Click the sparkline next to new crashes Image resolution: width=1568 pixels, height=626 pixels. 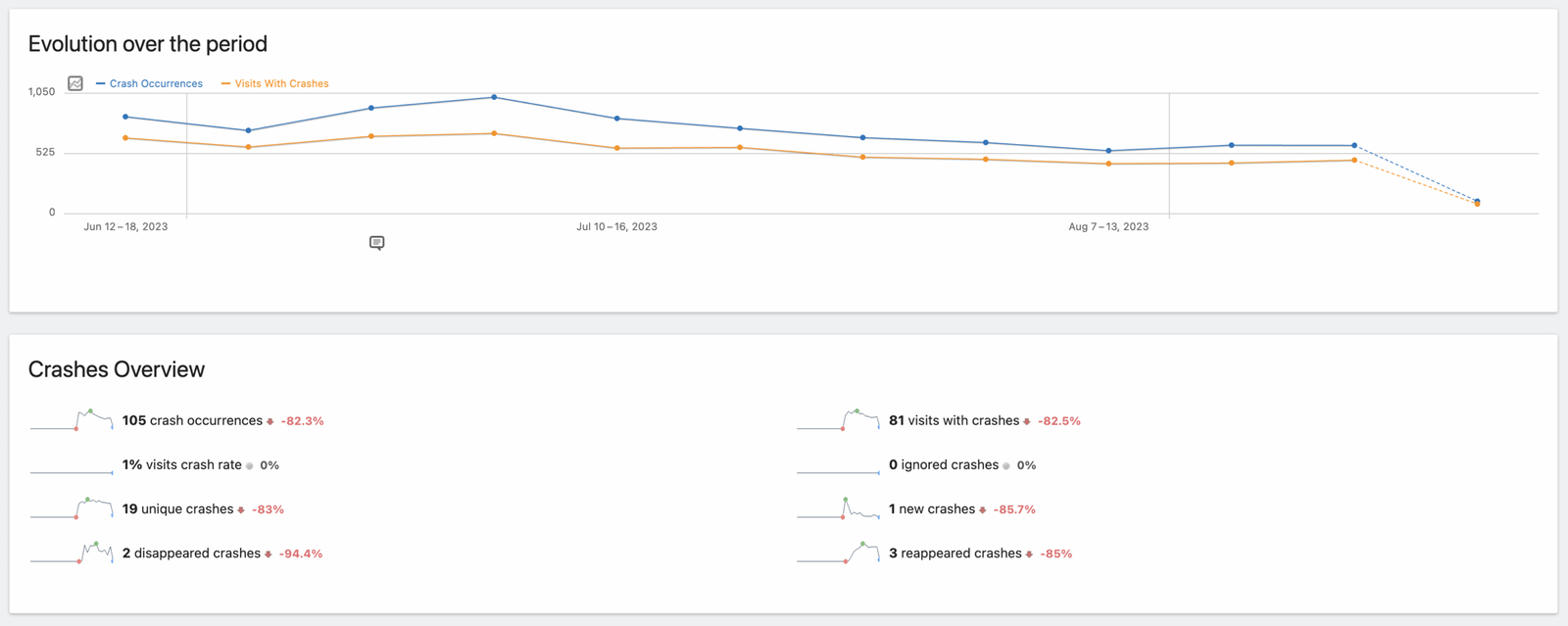pos(838,508)
